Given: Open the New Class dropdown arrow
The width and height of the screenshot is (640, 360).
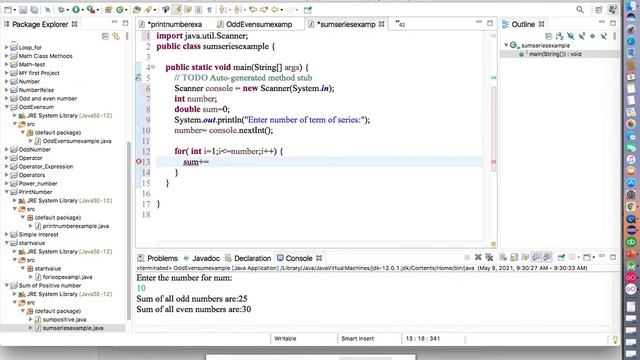Looking at the screenshot, I should (126, 10).
